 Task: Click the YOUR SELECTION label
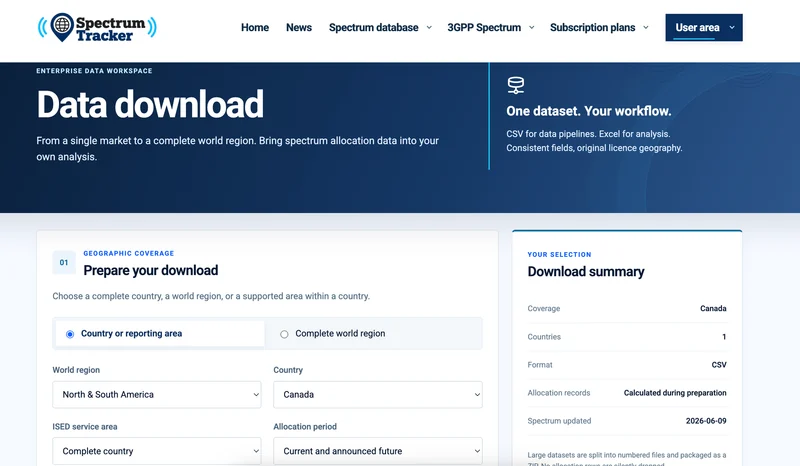point(559,254)
